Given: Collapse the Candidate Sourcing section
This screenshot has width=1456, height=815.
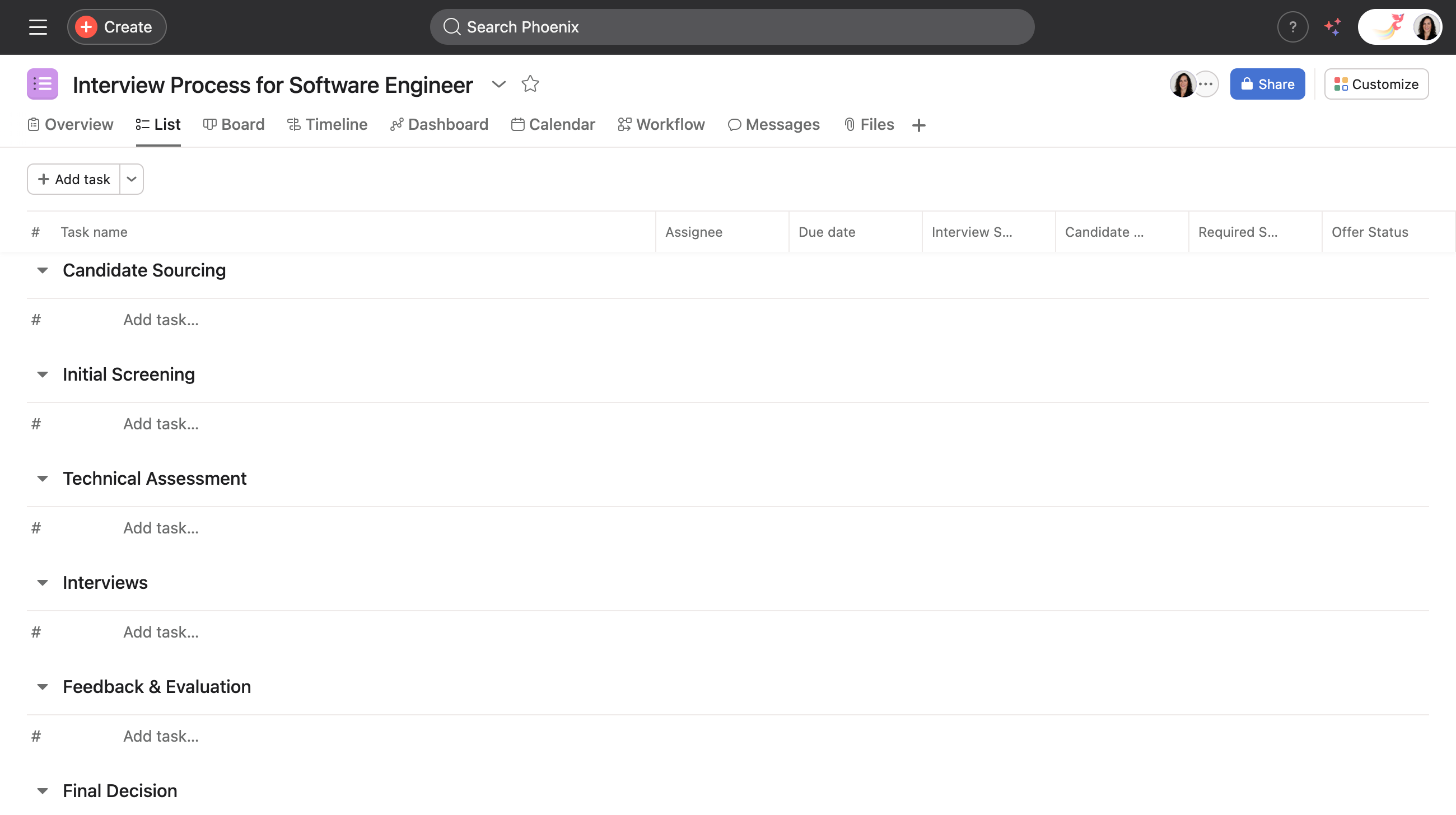Looking at the screenshot, I should (x=43, y=270).
